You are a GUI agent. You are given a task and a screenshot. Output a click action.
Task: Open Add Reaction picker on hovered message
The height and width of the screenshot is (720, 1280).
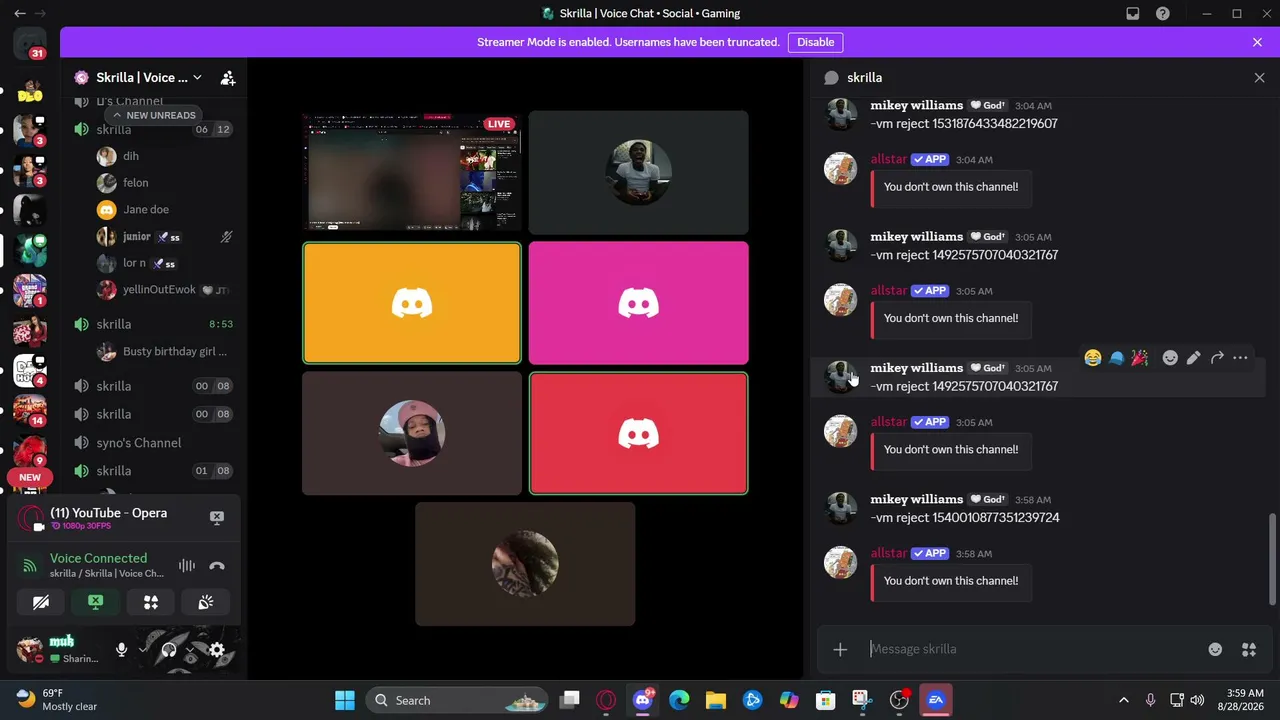point(1170,358)
